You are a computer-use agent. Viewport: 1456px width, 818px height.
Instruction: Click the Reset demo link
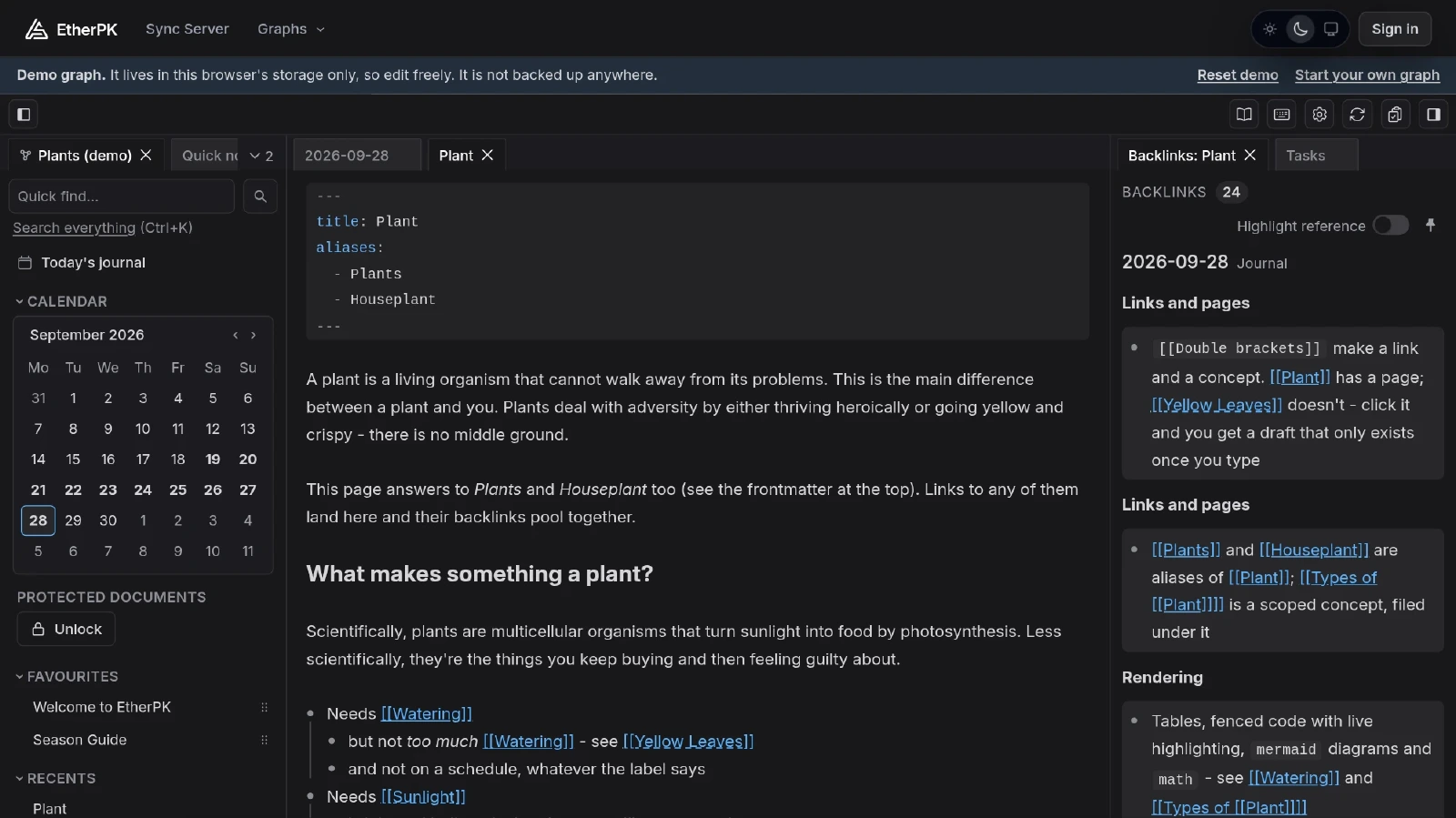pyautogui.click(x=1238, y=76)
